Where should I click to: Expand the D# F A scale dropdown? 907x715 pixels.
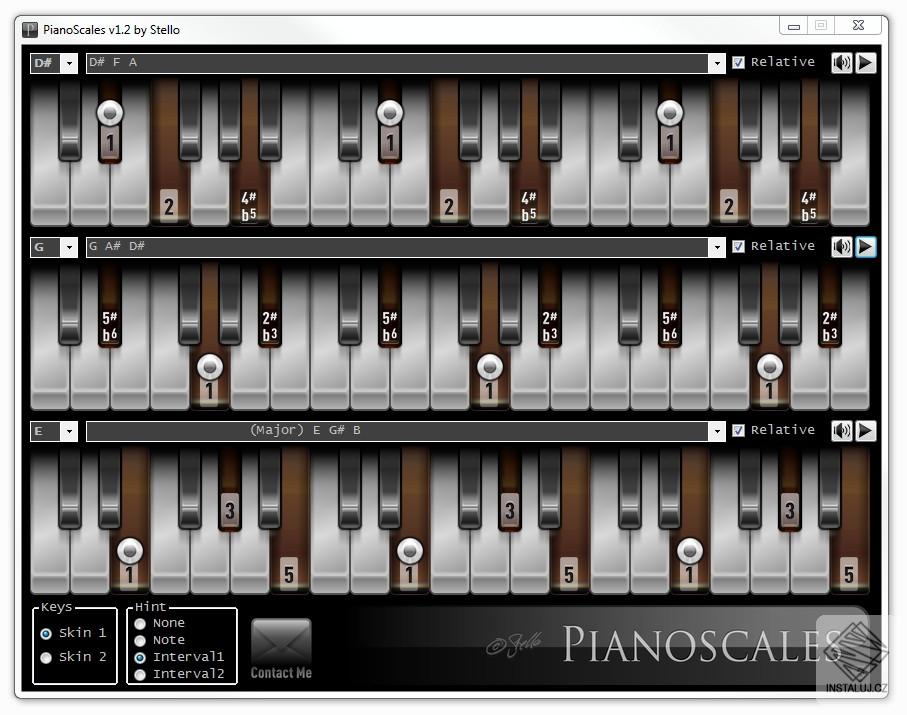tap(717, 63)
